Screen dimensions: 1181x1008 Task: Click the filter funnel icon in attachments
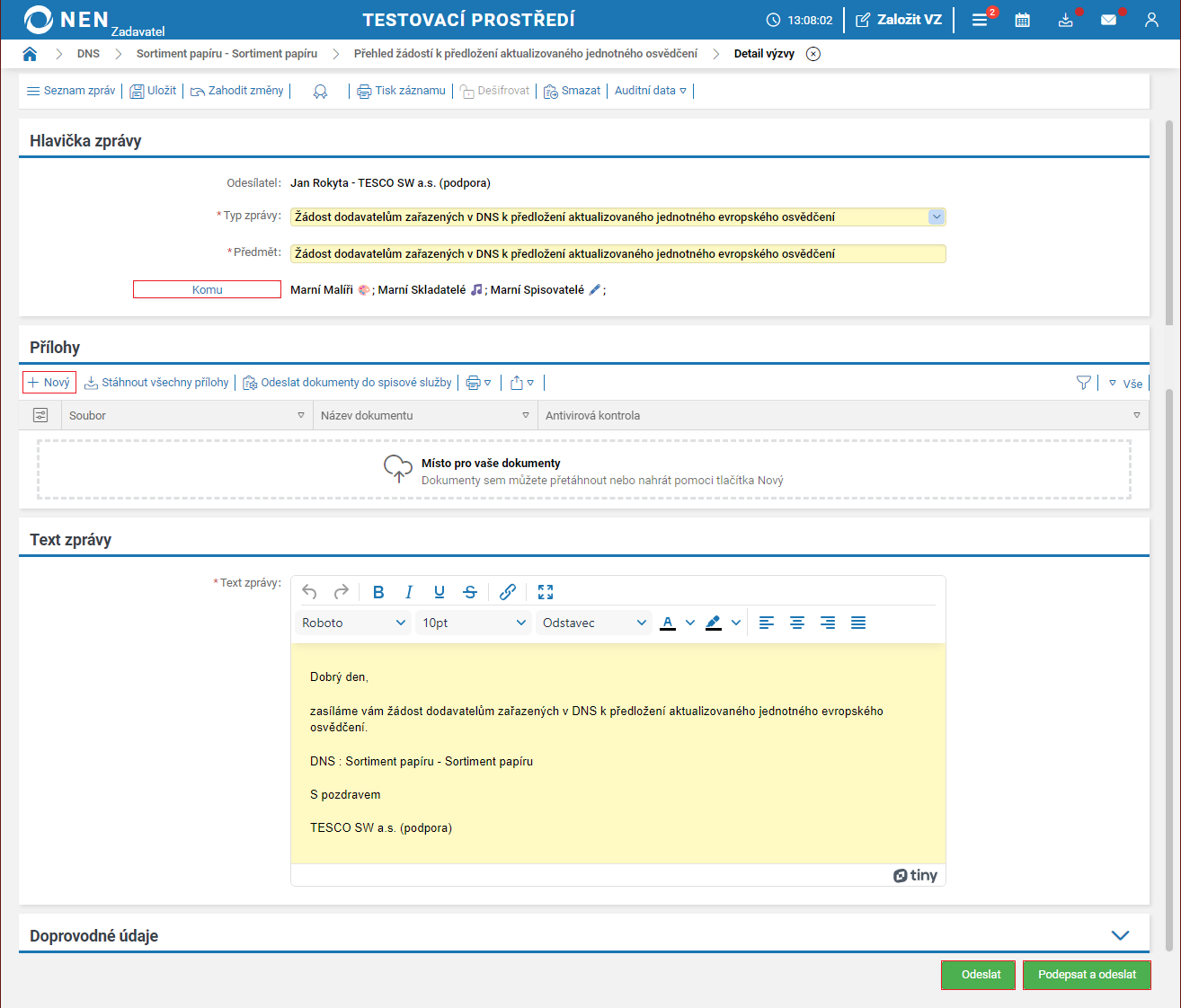point(1084,383)
